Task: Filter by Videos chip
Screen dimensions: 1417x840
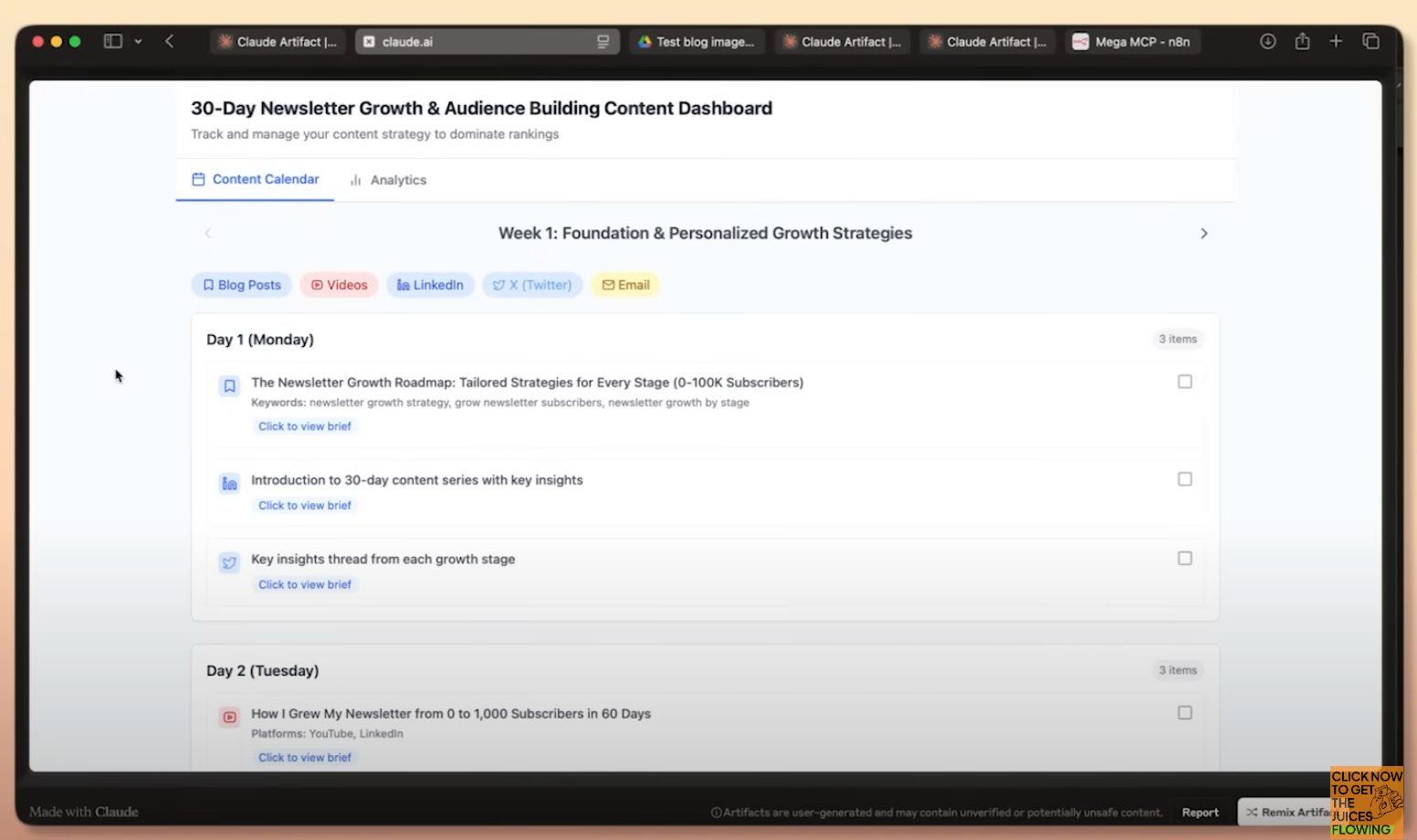Action: [339, 285]
